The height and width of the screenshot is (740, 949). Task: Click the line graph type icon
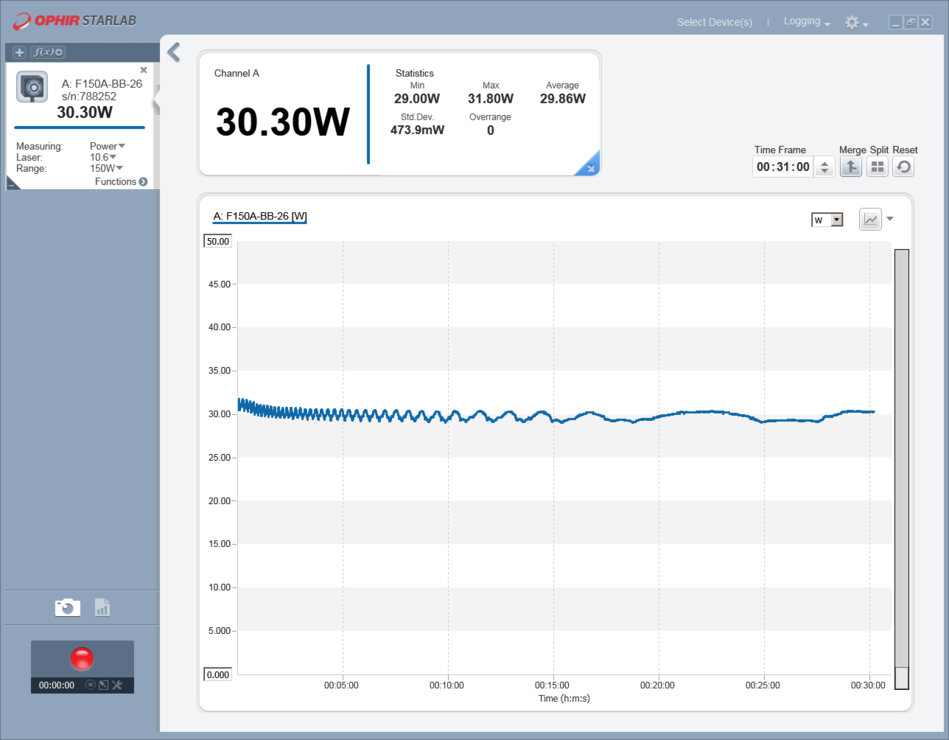click(x=870, y=220)
